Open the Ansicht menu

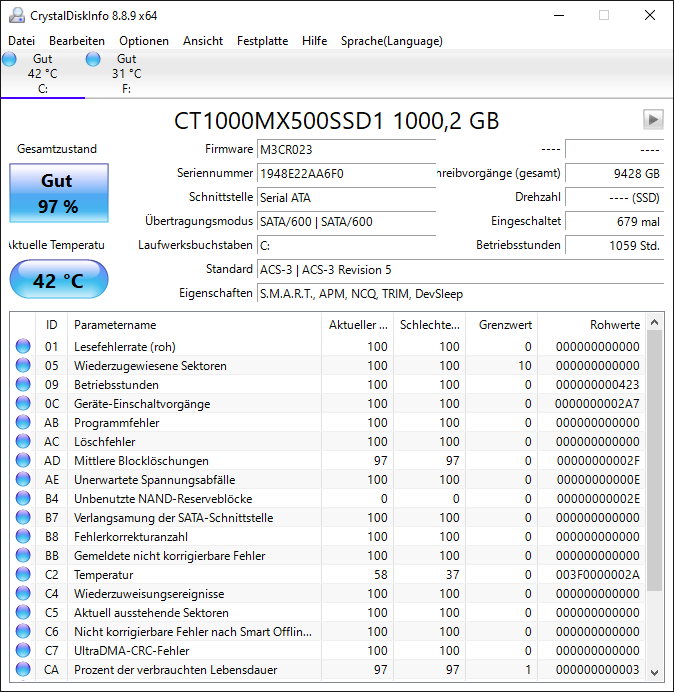tap(203, 41)
